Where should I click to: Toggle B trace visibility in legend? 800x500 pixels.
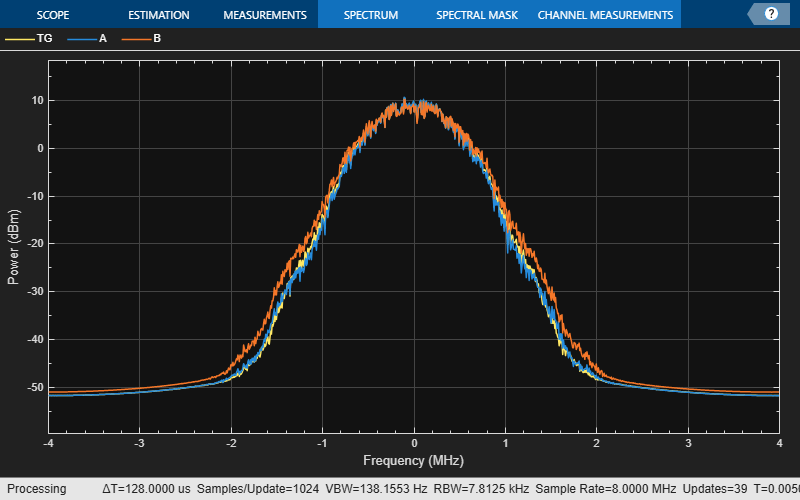tap(157, 39)
